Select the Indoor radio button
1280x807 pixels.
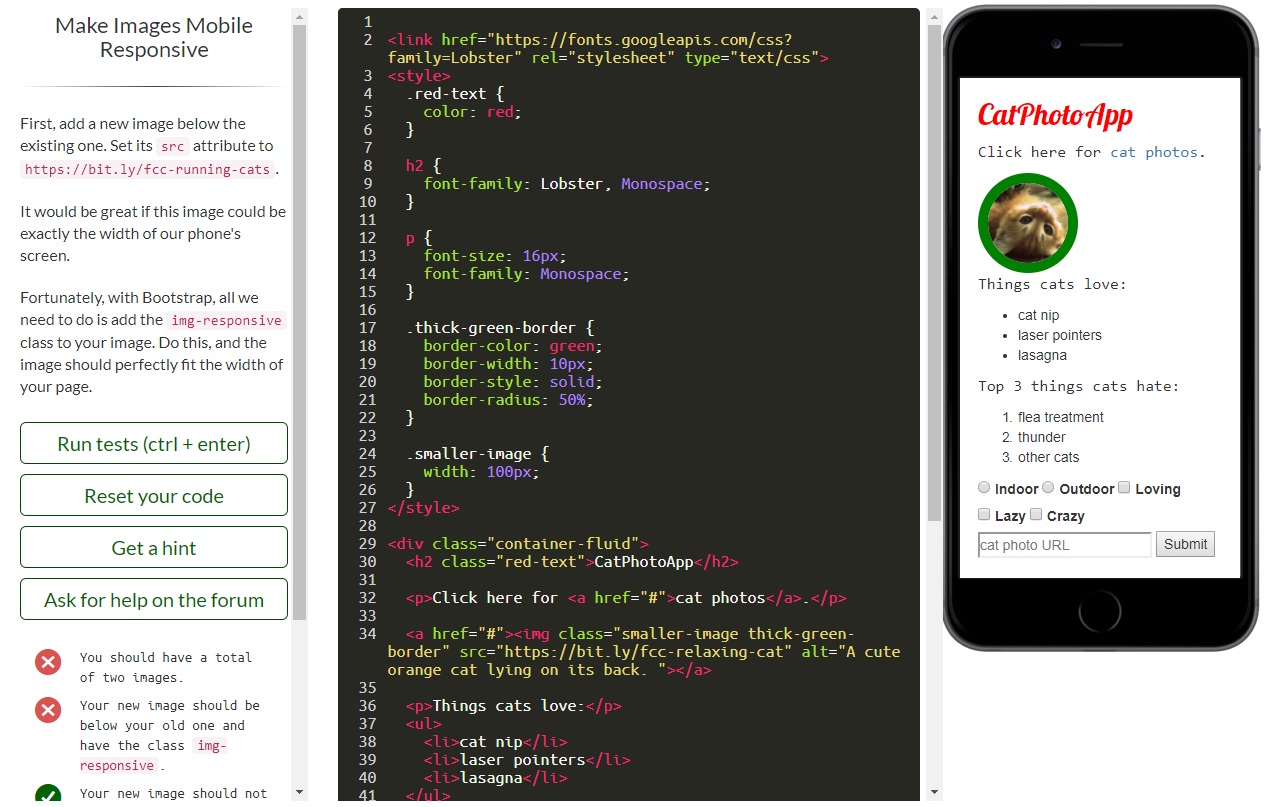(x=984, y=488)
